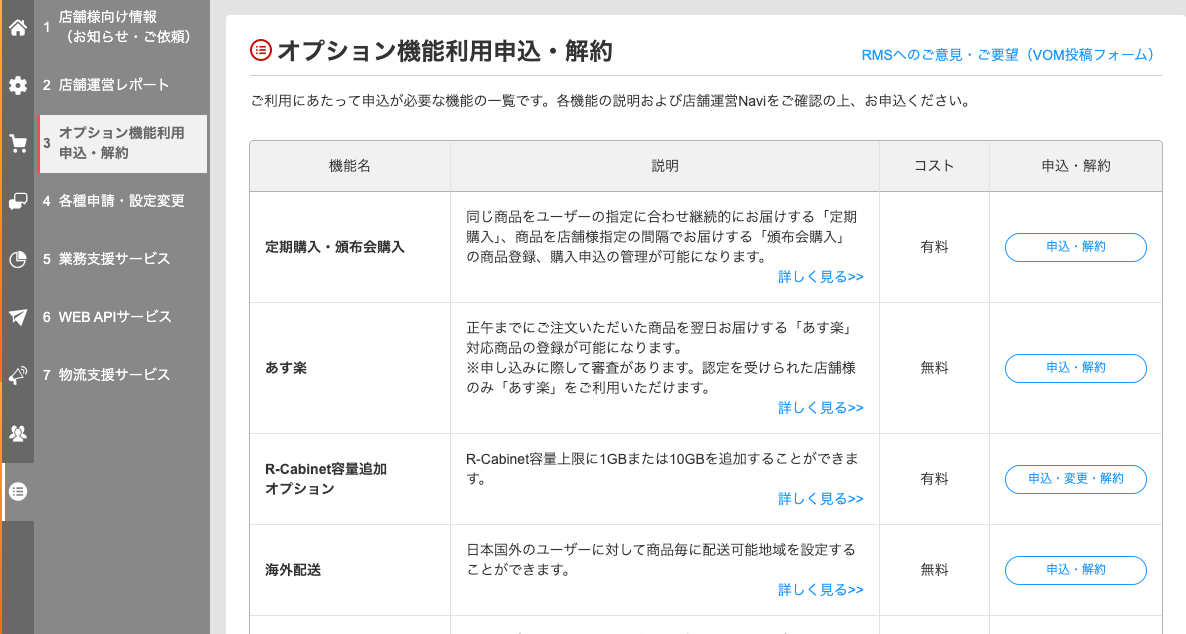
Task: Select the paper plane sidebar icon
Action: click(17, 317)
